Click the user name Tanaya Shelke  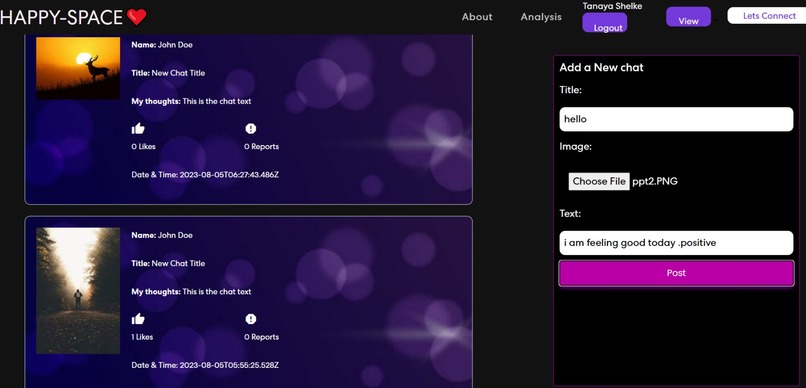612,6
